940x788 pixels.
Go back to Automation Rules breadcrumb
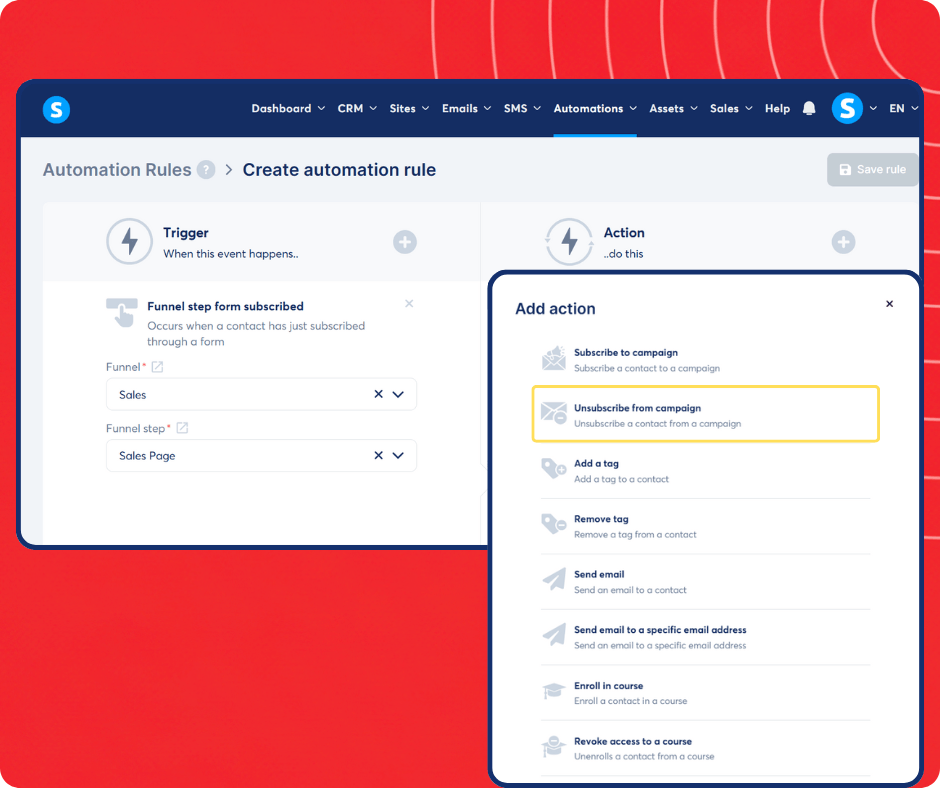[117, 170]
